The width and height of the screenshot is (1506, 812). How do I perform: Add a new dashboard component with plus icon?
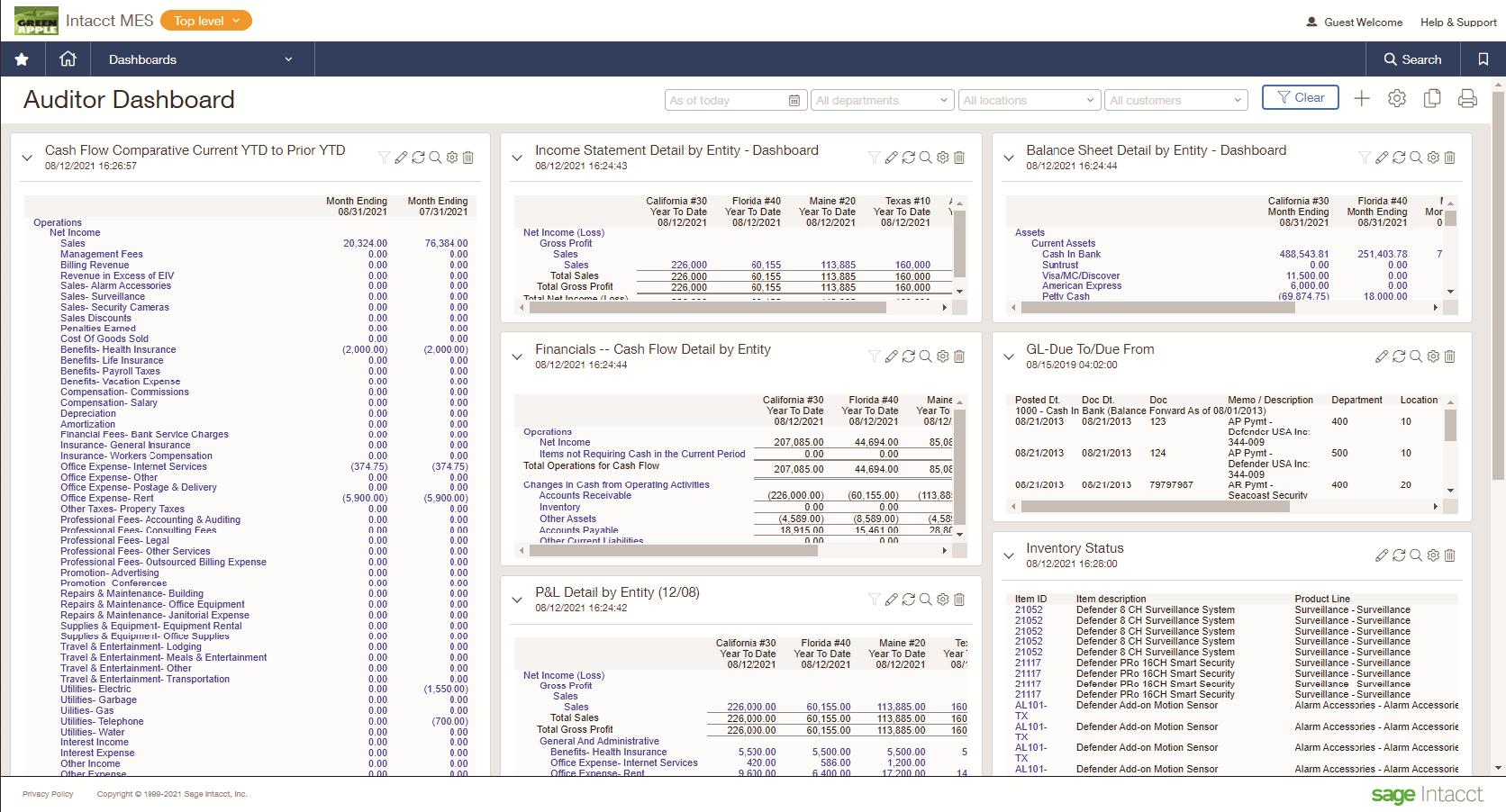pos(1362,99)
